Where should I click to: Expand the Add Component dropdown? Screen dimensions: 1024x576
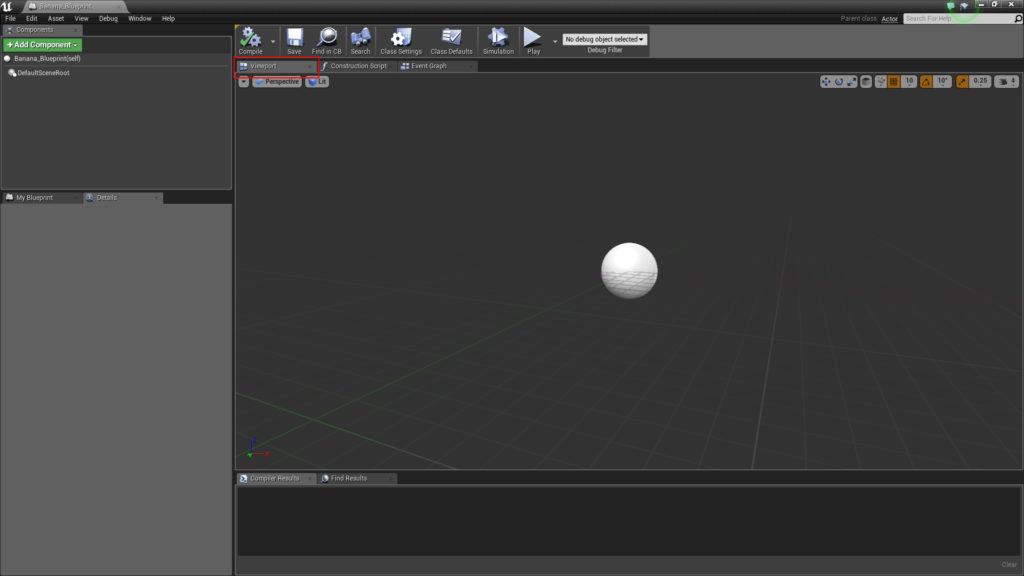[x=42, y=45]
